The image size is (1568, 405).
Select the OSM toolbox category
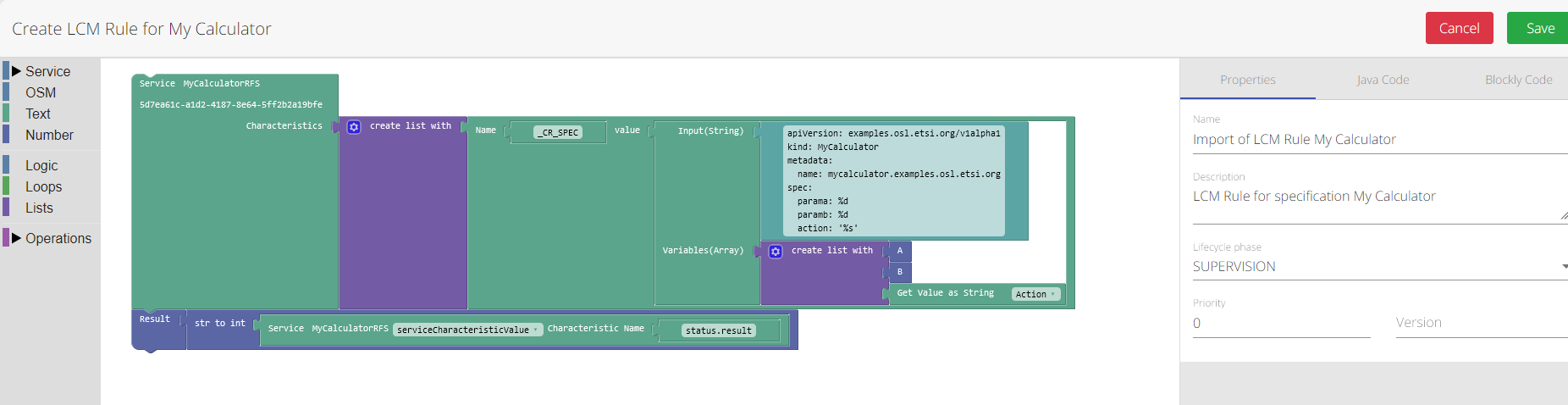pos(41,92)
